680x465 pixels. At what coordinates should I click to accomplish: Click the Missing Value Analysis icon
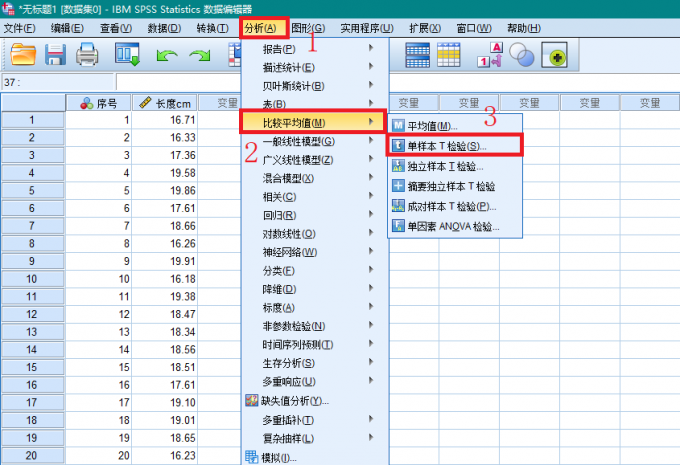coord(252,400)
